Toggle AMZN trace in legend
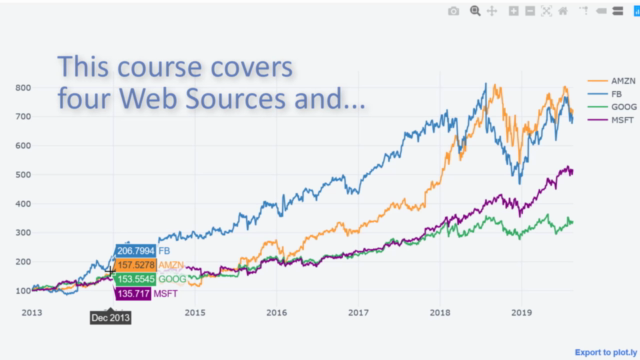The image size is (640, 360). pos(611,81)
